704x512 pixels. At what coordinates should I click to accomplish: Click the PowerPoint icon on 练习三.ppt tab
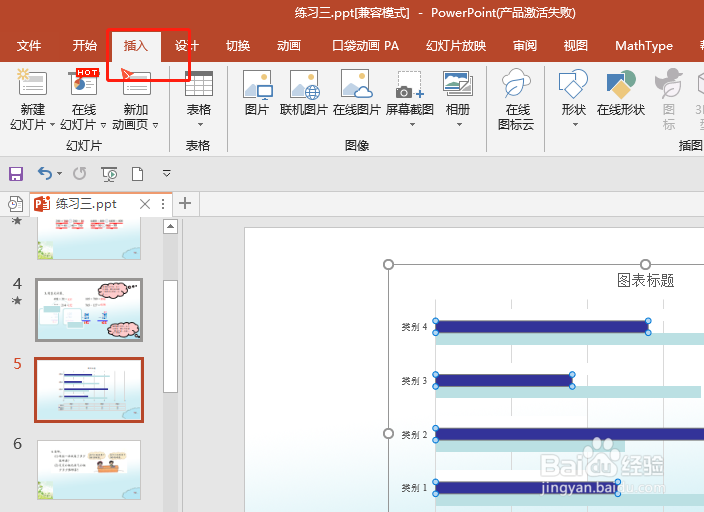pos(42,204)
